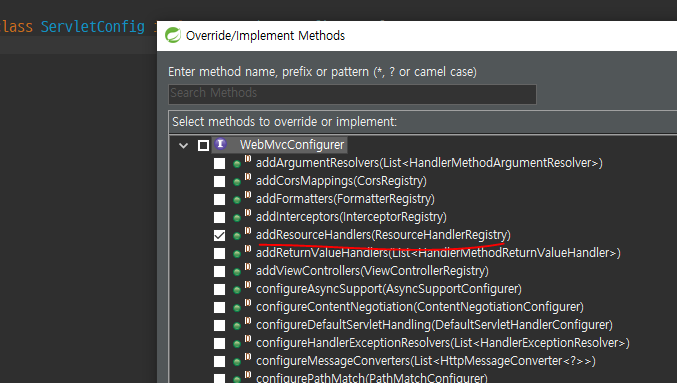Select configureMessageConverters method row
677x383 pixels.
point(426,361)
